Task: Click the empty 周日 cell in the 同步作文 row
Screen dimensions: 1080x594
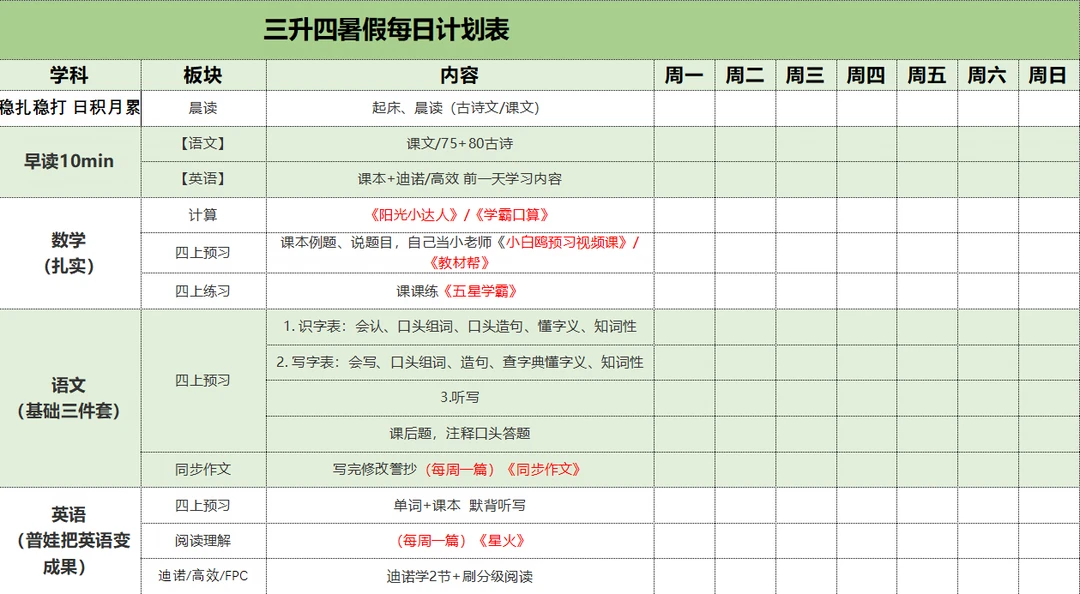Action: coord(1049,469)
